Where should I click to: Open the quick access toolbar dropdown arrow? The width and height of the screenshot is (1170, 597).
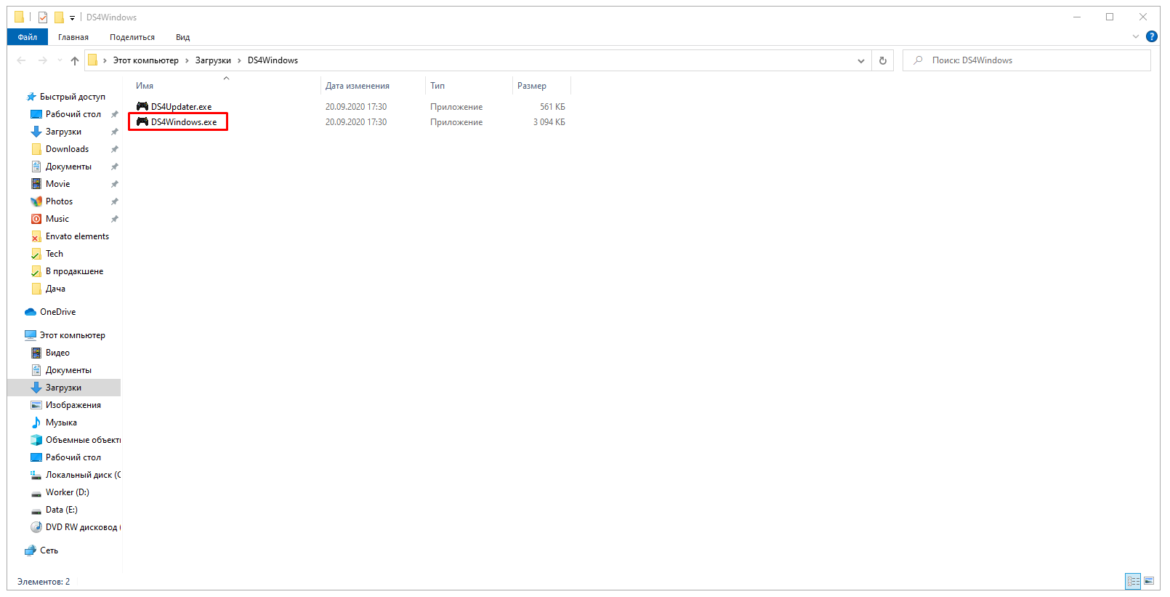[73, 17]
